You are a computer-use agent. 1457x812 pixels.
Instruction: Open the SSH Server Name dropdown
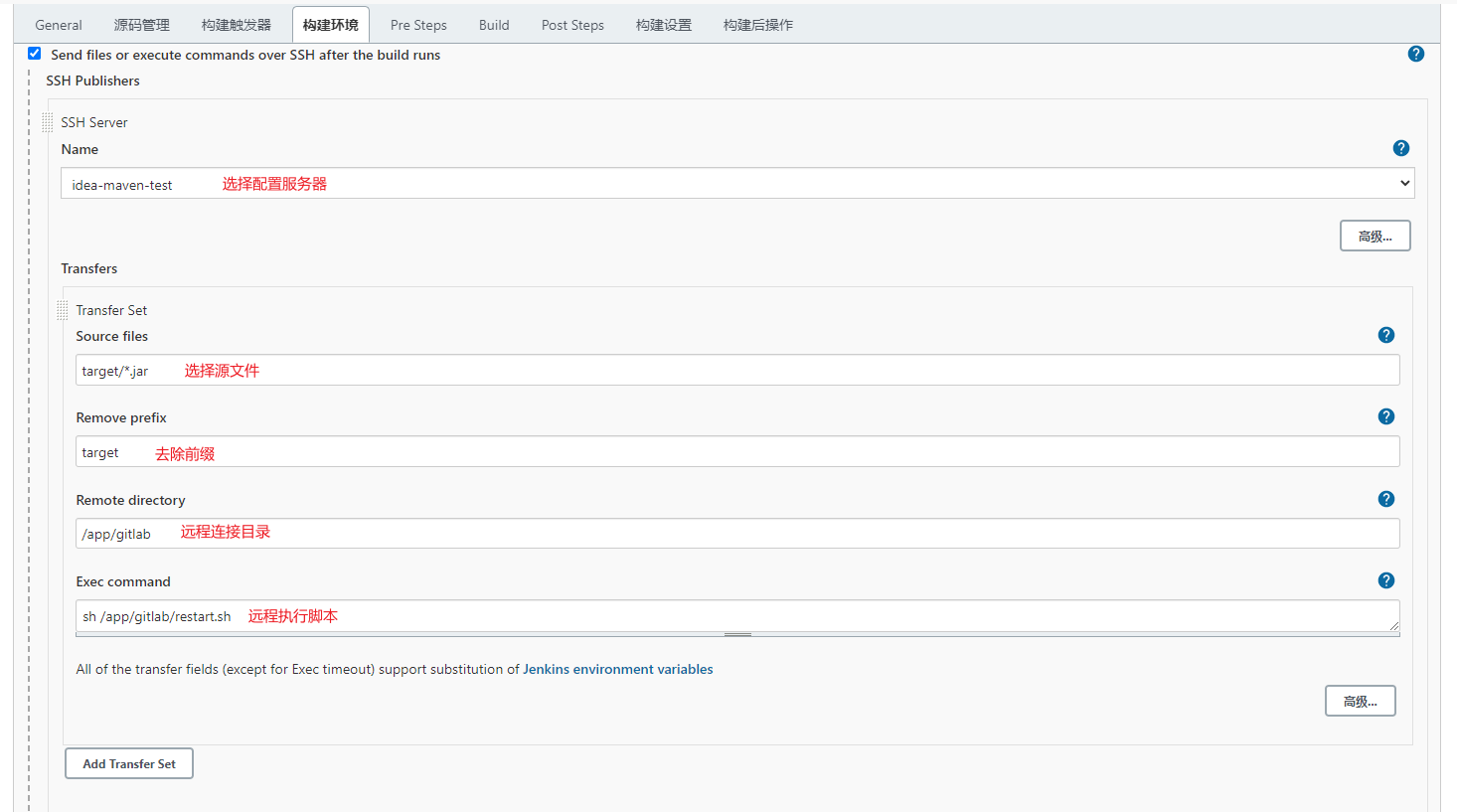coord(737,183)
